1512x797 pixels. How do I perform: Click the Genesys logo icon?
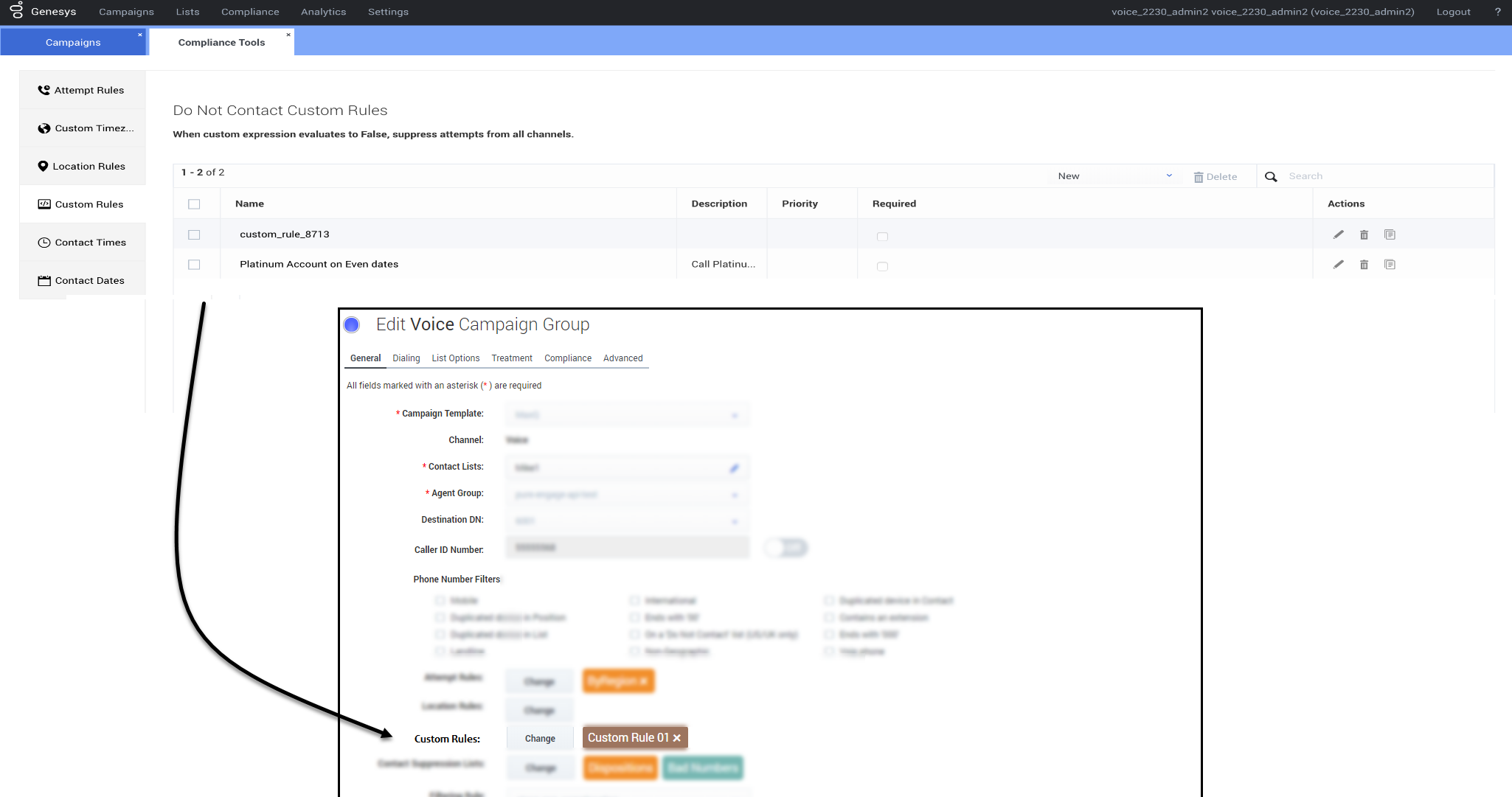[16, 11]
